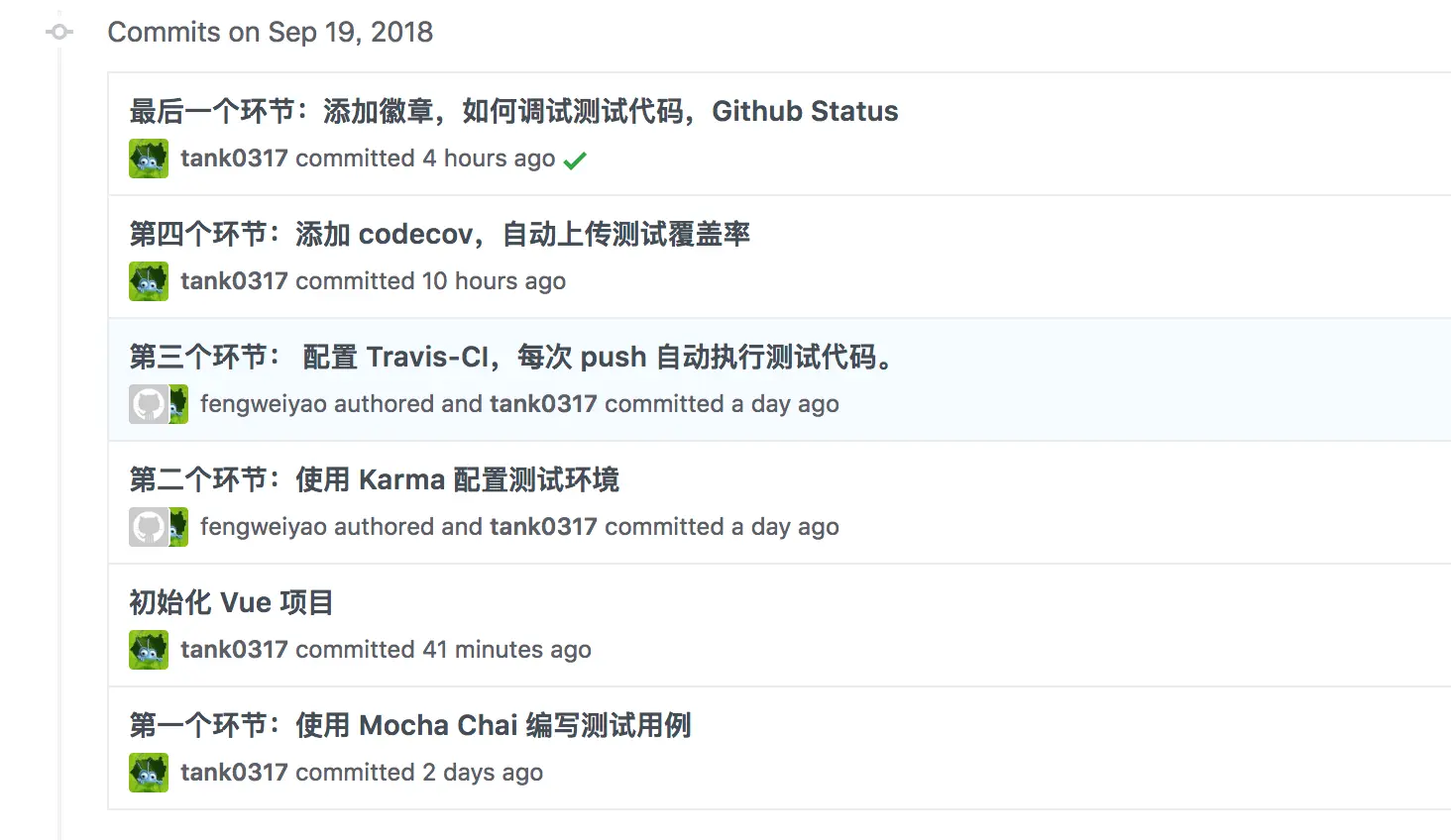Open tank0317's avatar on the latest commit
This screenshot has width=1451, height=840.
[x=148, y=157]
